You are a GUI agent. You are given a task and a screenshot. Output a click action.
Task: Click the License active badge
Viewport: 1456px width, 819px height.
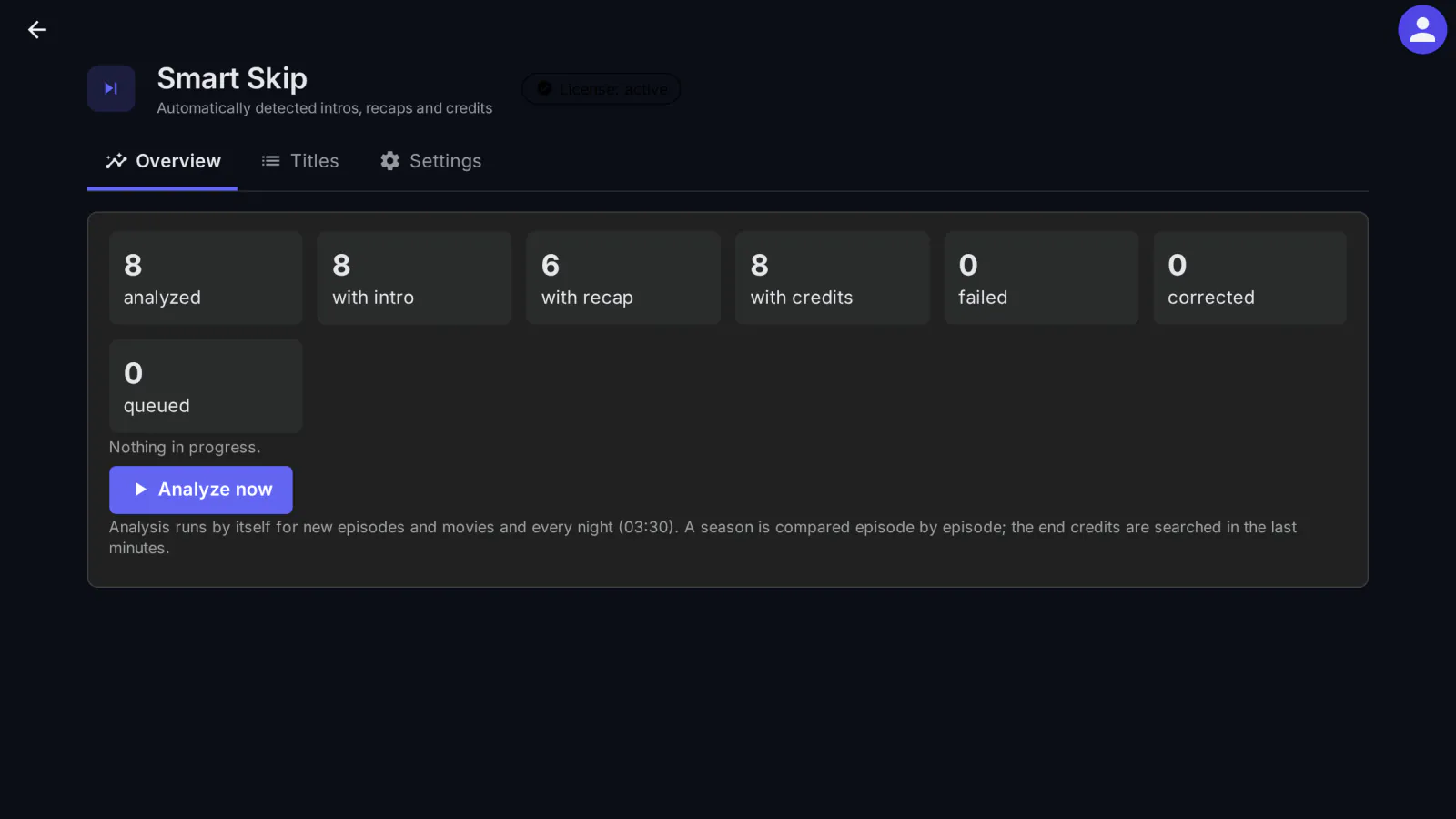pyautogui.click(x=601, y=89)
